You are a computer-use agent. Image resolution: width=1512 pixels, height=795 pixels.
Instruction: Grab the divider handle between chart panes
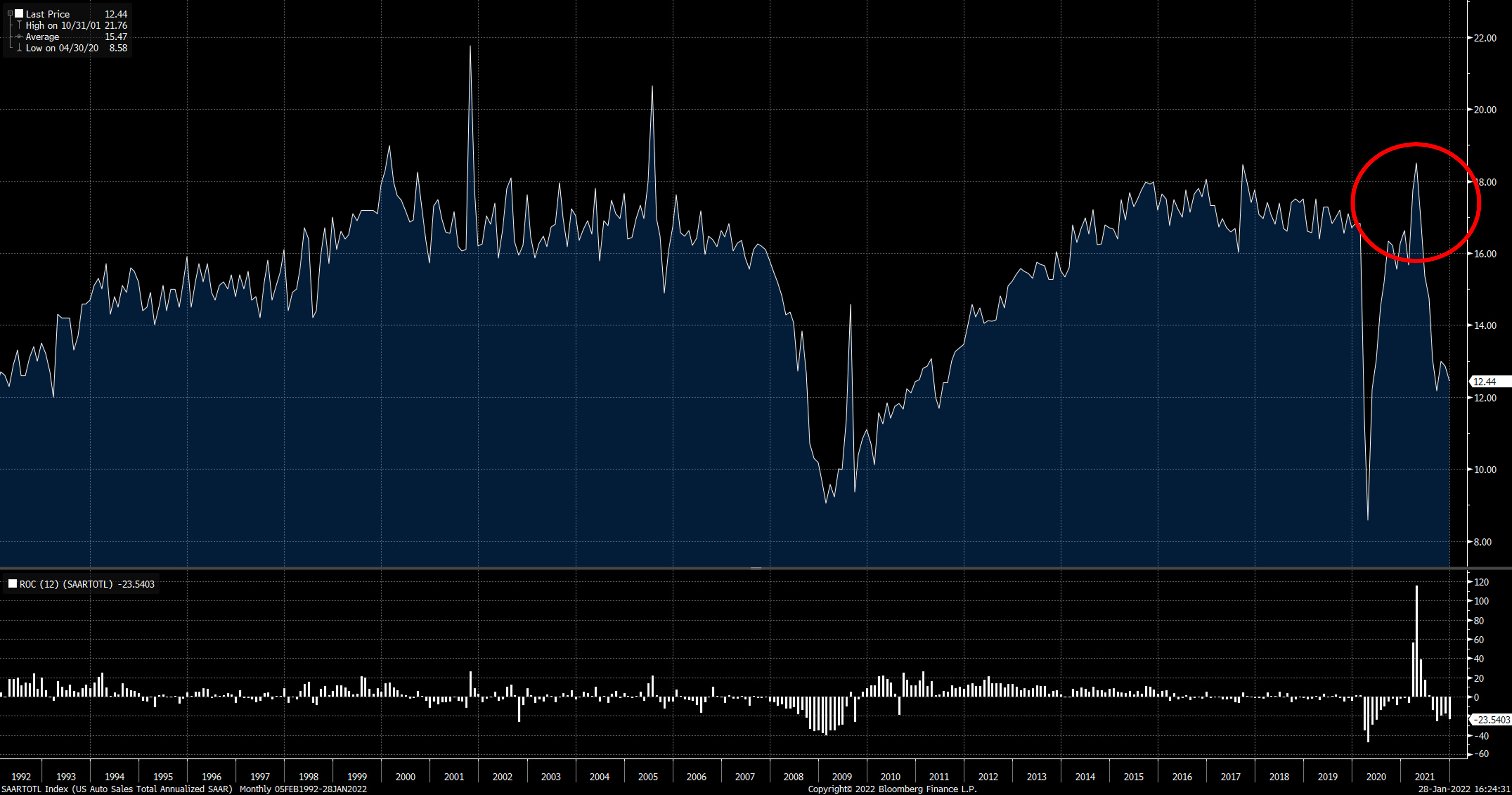click(756, 568)
